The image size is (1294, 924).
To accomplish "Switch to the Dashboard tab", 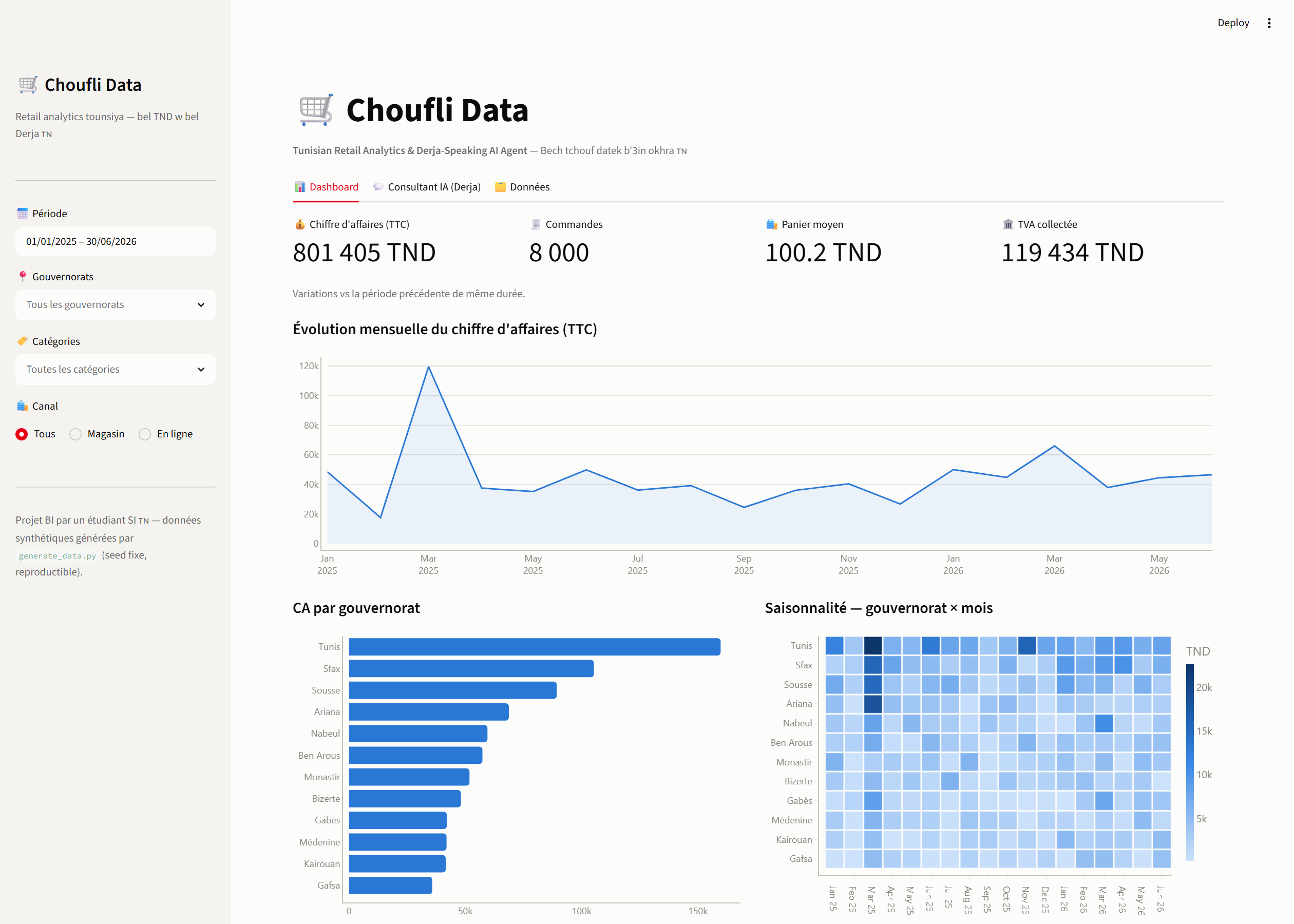I will click(x=326, y=187).
